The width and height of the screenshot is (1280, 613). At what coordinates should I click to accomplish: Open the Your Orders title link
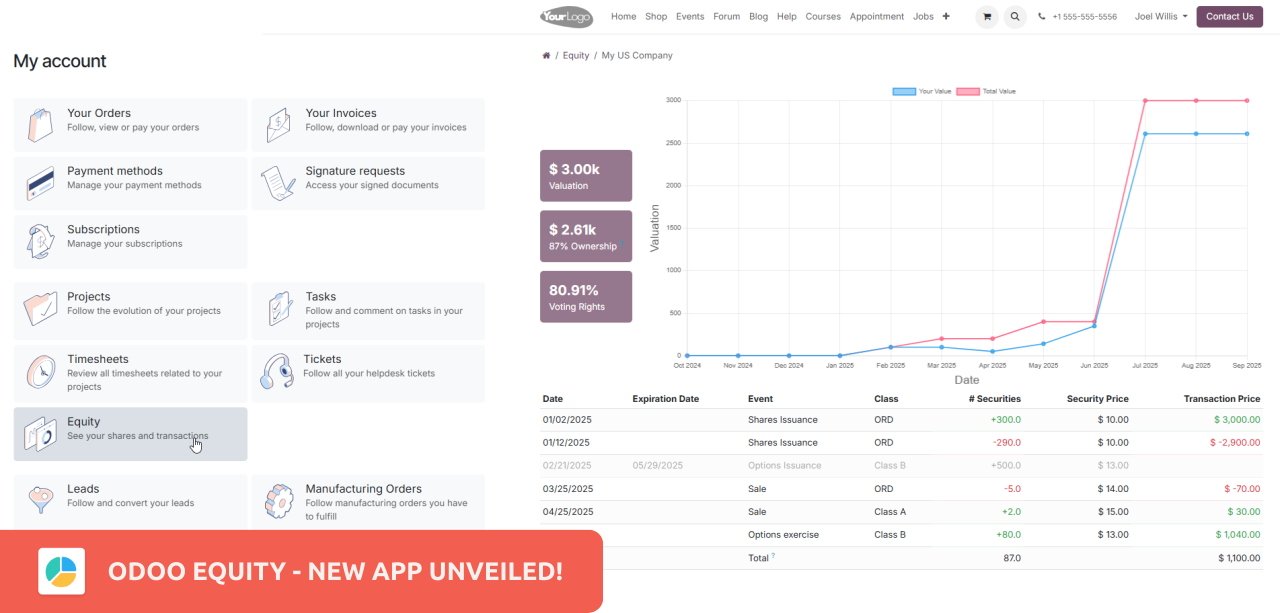99,113
